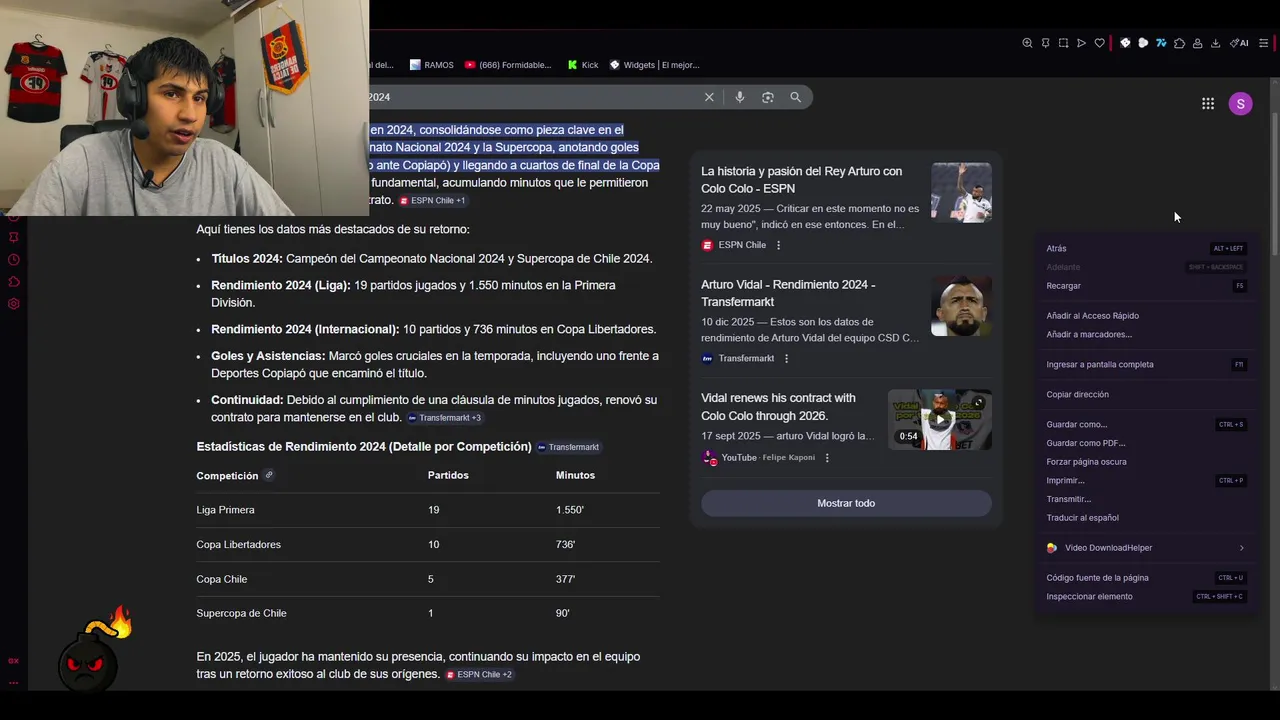Open the RAMOS bookmark
Image resolution: width=1280 pixels, height=720 pixels.
pos(432,65)
